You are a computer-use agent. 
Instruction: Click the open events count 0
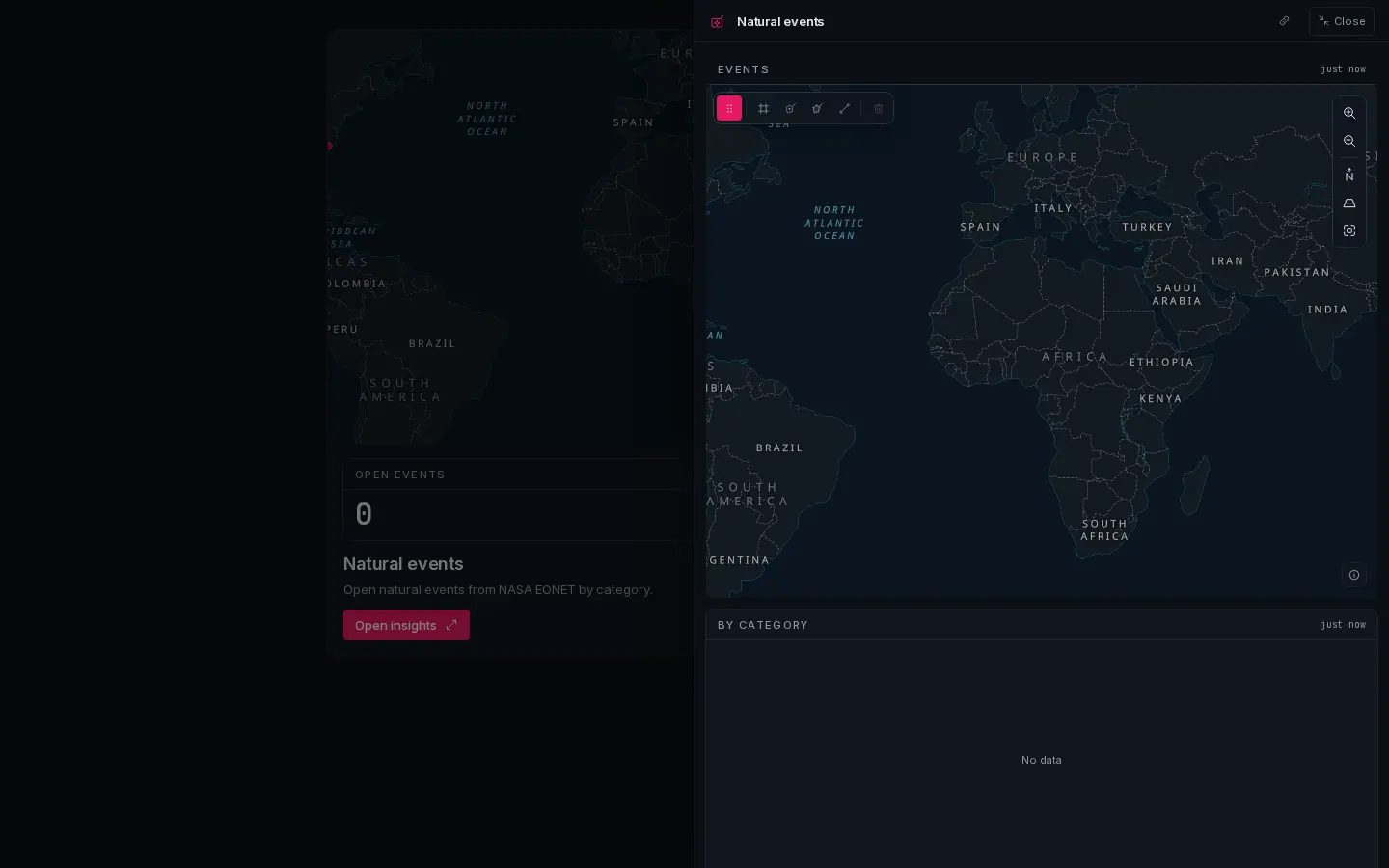click(x=364, y=514)
